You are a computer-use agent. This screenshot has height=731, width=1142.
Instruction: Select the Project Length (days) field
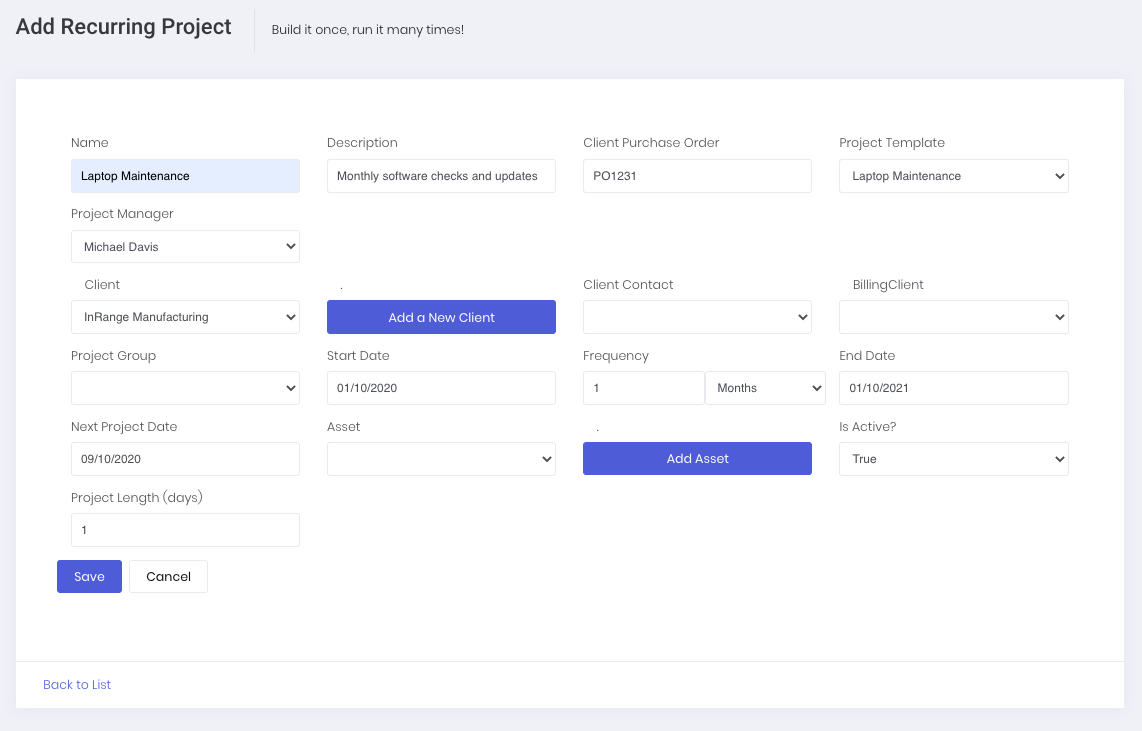[185, 530]
